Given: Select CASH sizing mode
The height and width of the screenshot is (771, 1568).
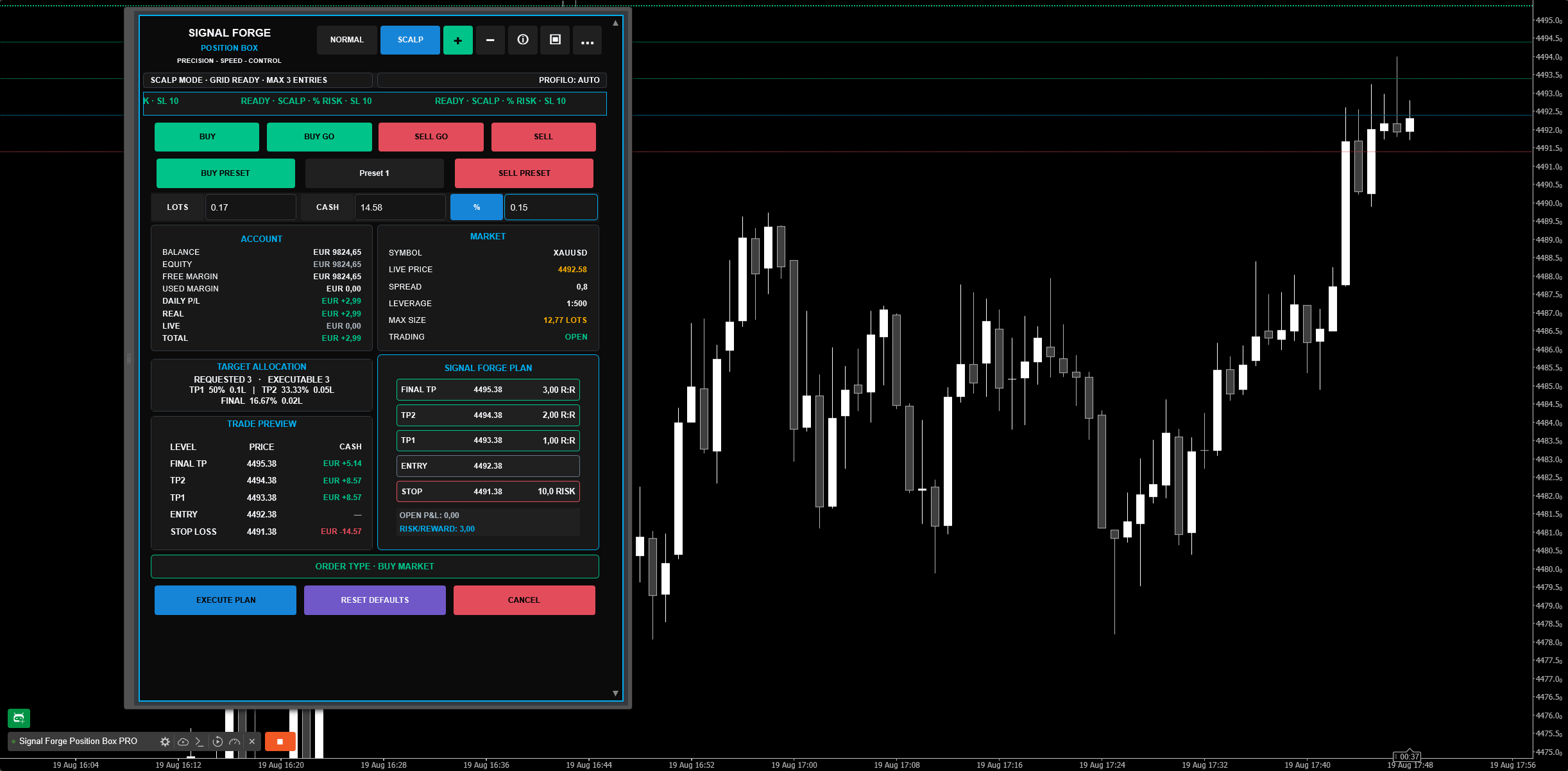Looking at the screenshot, I should click(x=327, y=207).
